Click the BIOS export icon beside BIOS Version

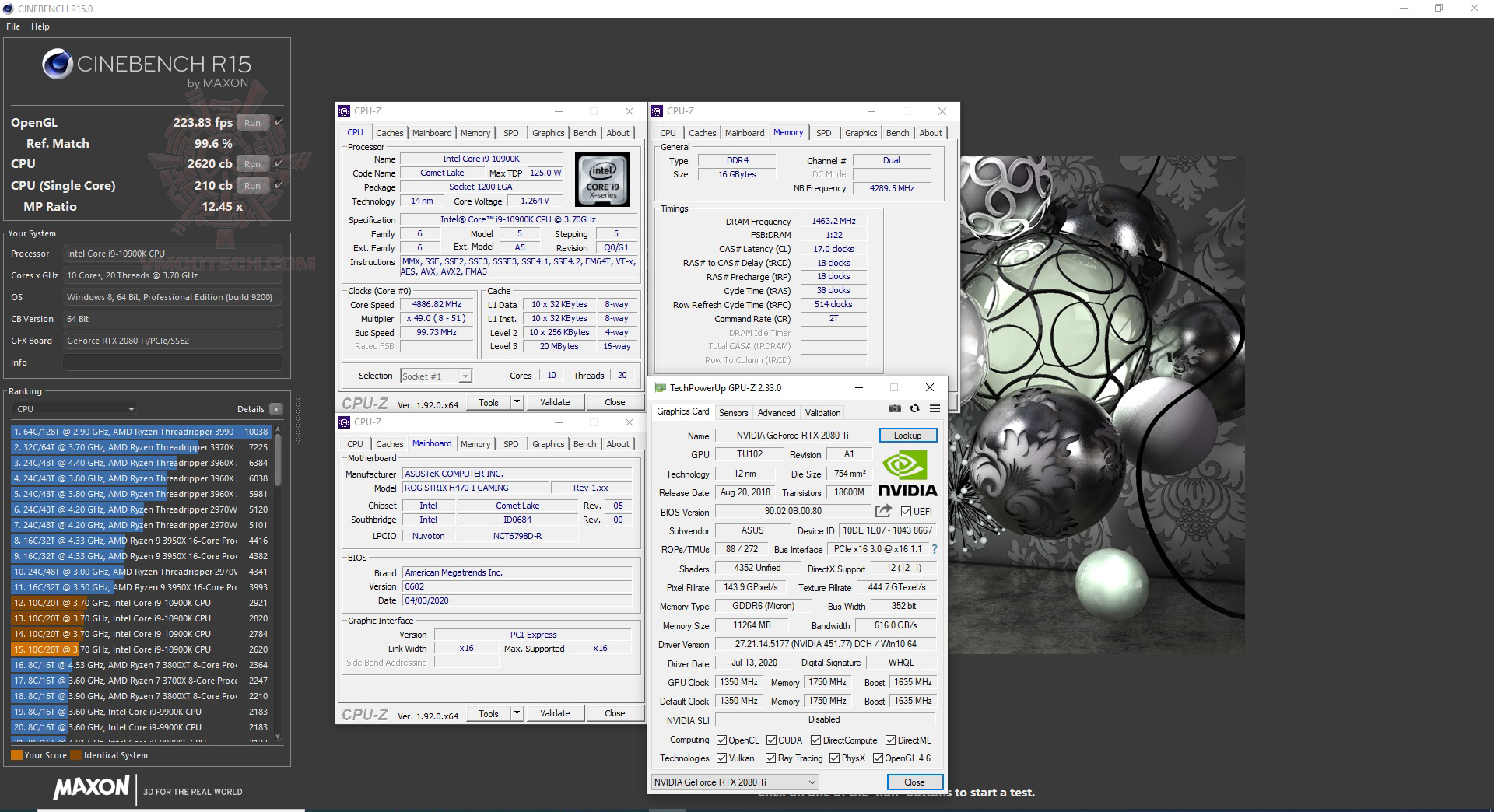tap(884, 511)
